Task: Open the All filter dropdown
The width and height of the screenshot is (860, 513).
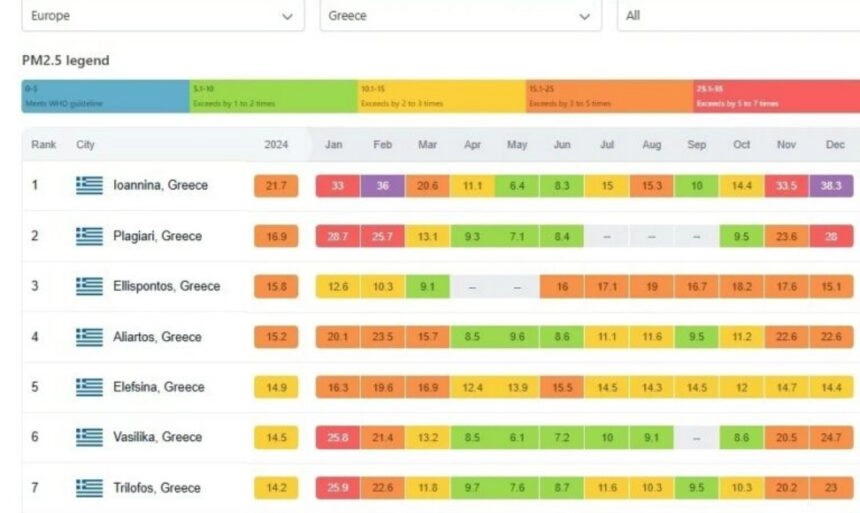Action: click(x=737, y=16)
